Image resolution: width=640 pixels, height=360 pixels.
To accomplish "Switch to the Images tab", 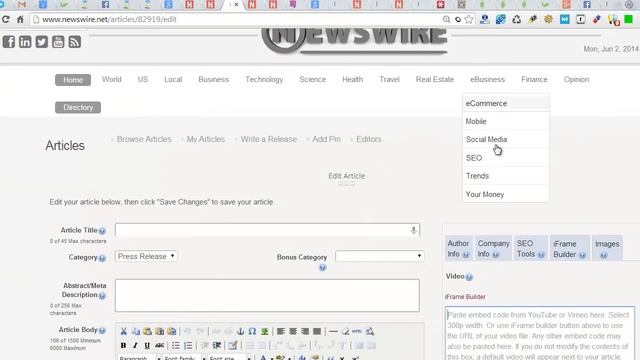I will (607, 248).
